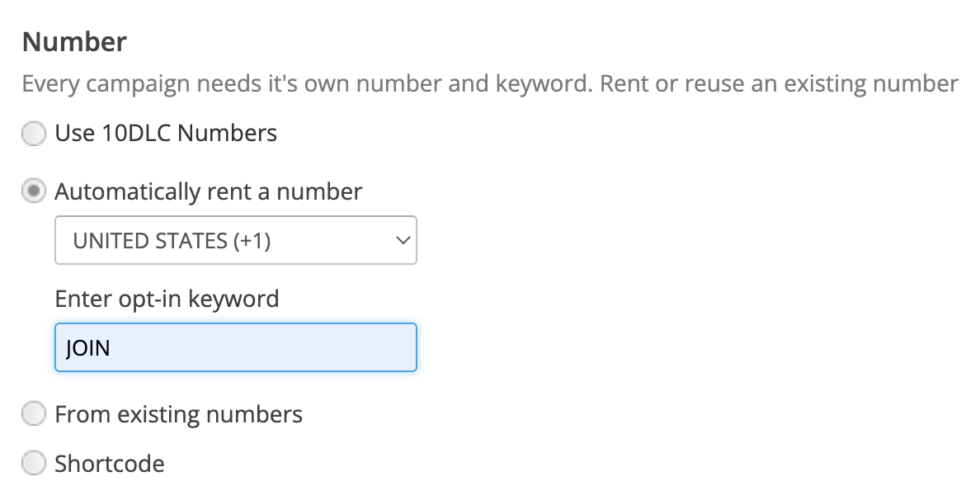980x500 pixels.
Task: Expand the country list via chevron arrow
Action: click(402, 241)
